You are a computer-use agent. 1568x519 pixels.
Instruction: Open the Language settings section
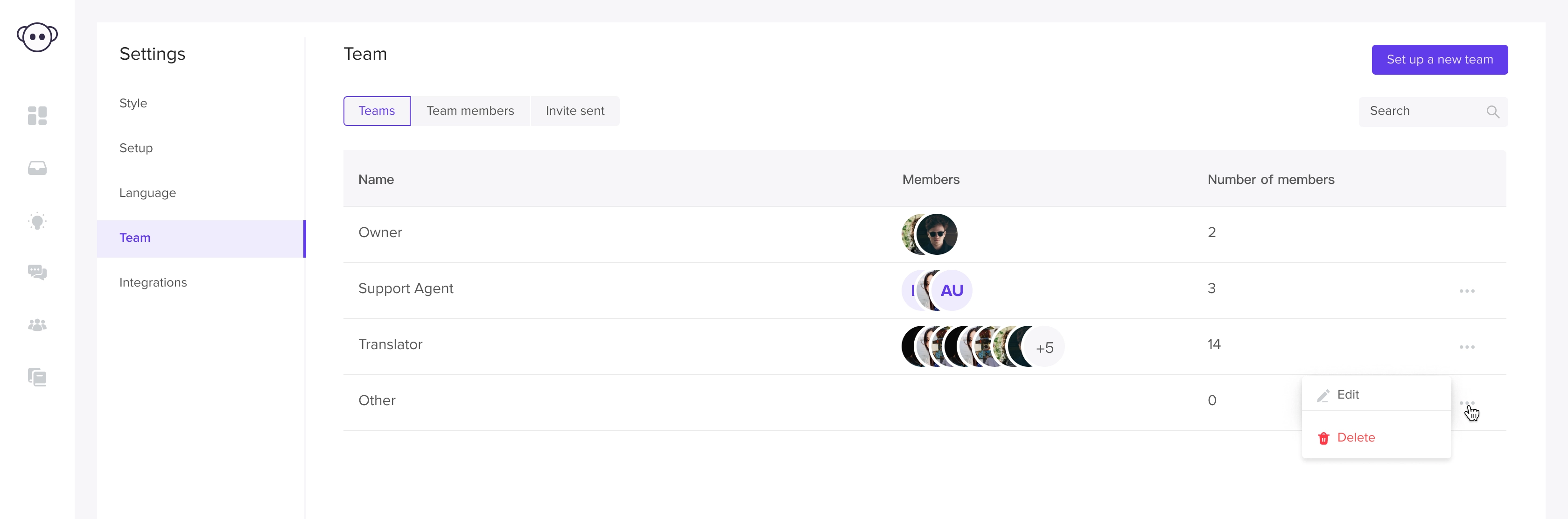point(147,193)
